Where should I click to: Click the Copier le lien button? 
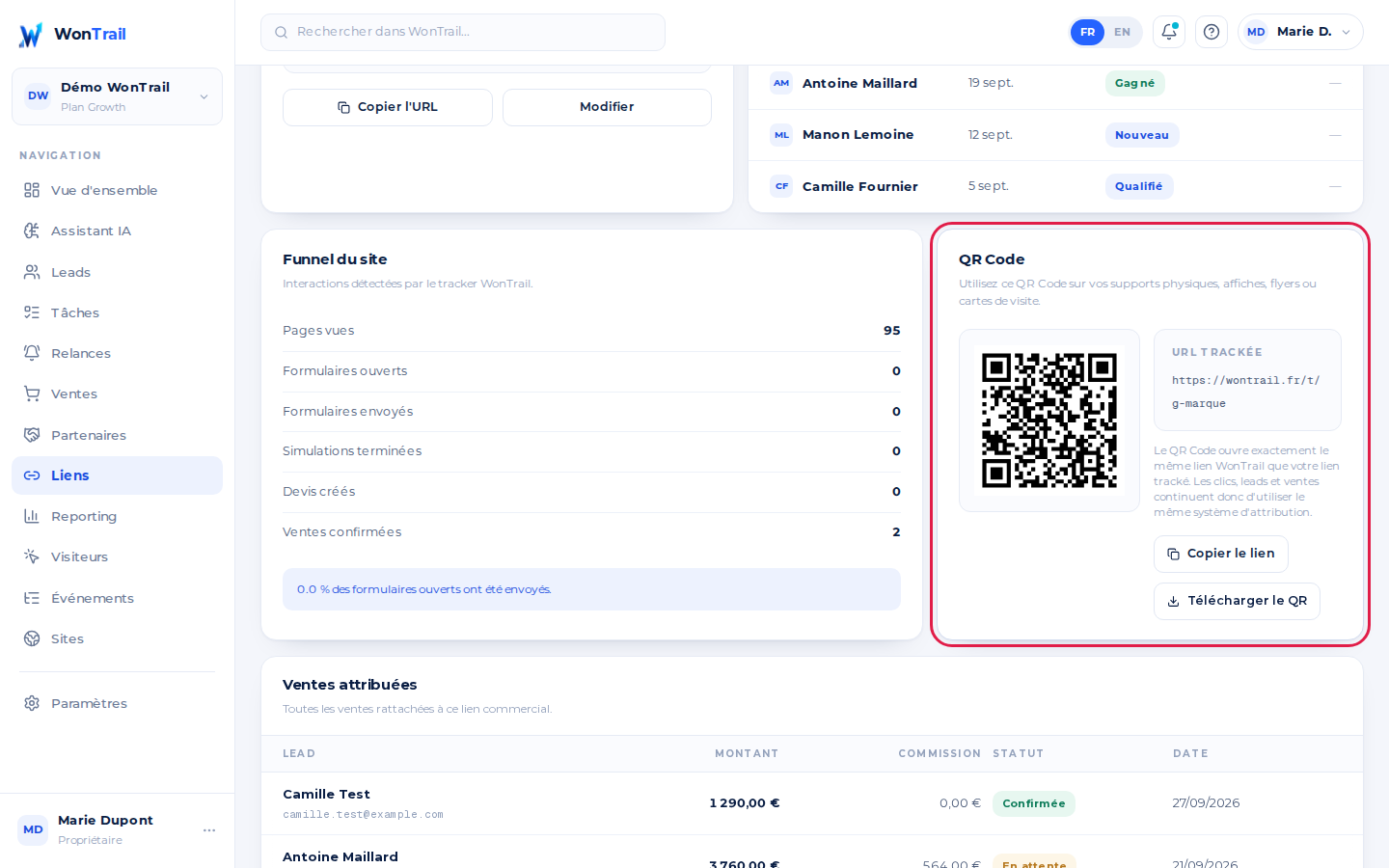click(x=1221, y=554)
